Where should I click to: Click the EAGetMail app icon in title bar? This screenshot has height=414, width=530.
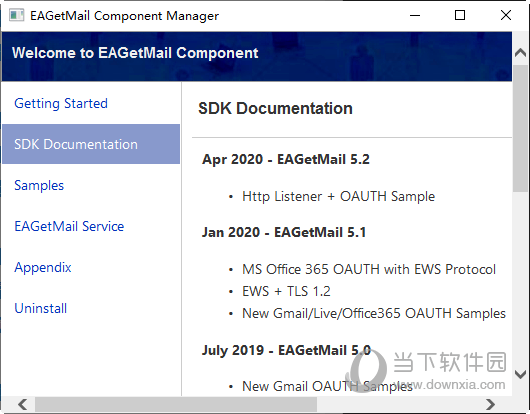pos(16,16)
